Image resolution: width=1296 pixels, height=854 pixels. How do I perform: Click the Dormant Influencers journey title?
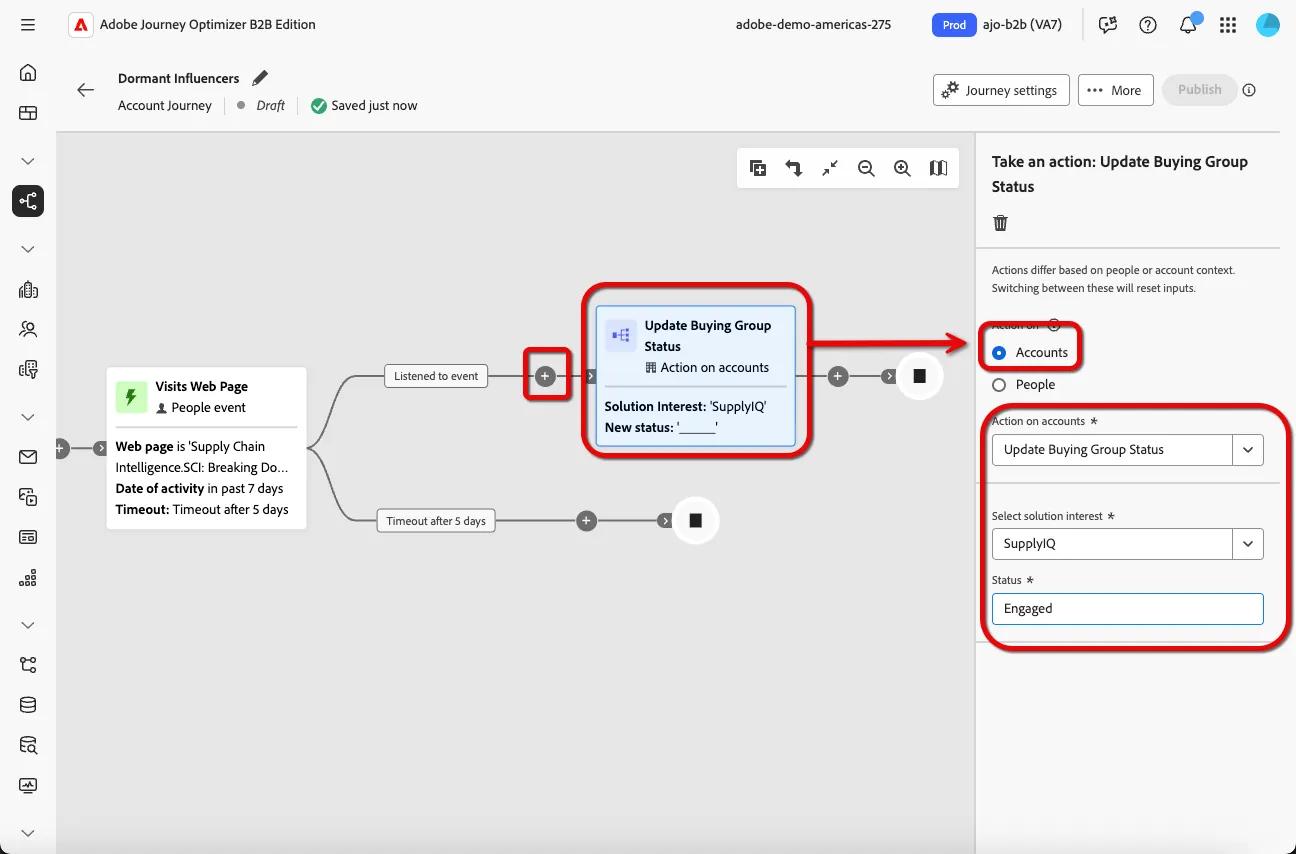coord(178,78)
